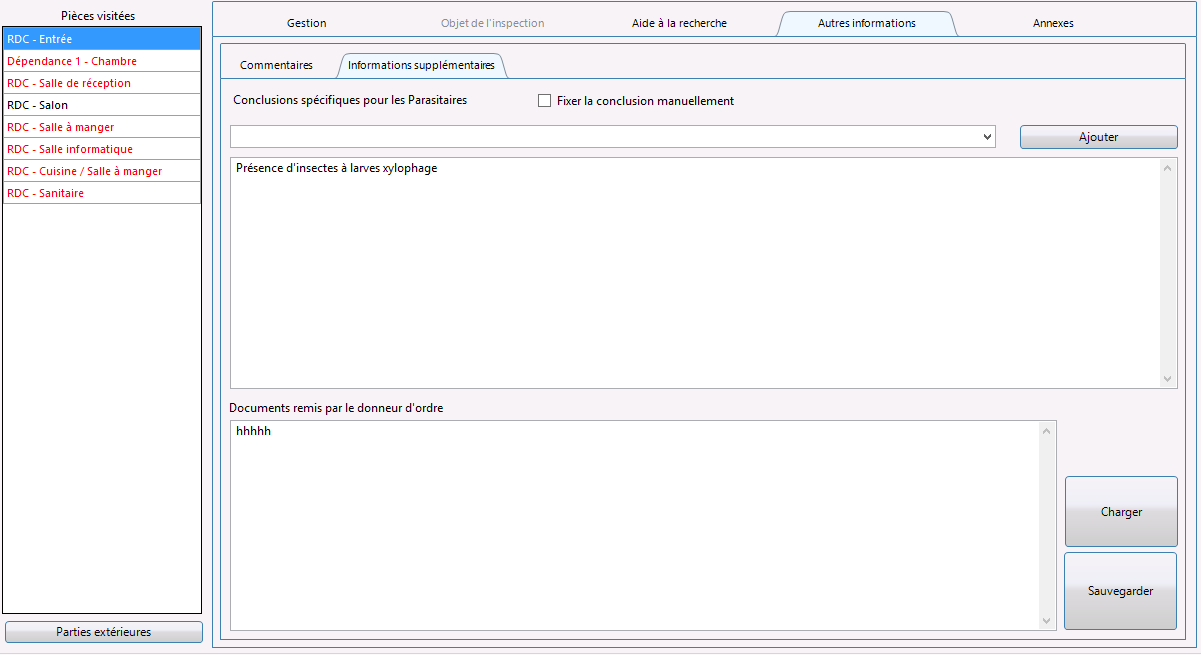Click the Ajouter button
Image resolution: width=1201 pixels, height=655 pixels.
click(x=1098, y=137)
